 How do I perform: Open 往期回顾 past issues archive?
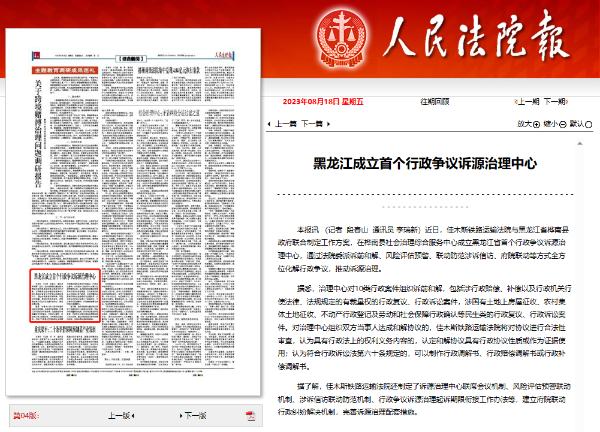434,101
